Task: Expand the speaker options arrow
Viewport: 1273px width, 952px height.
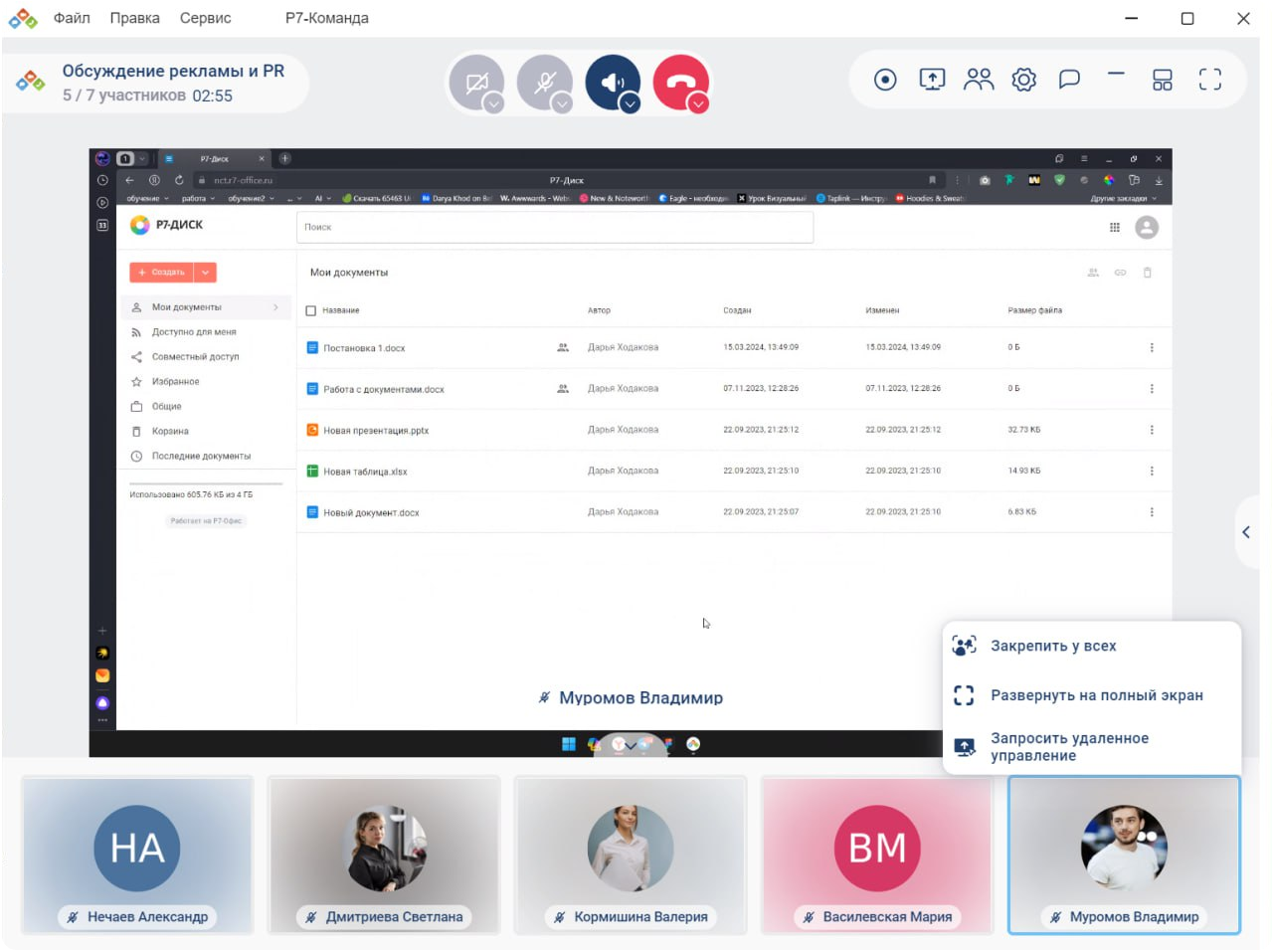Action: 631,103
